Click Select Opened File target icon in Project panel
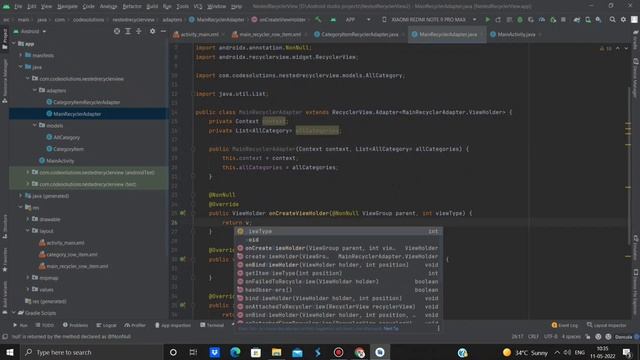 (x=117, y=31)
